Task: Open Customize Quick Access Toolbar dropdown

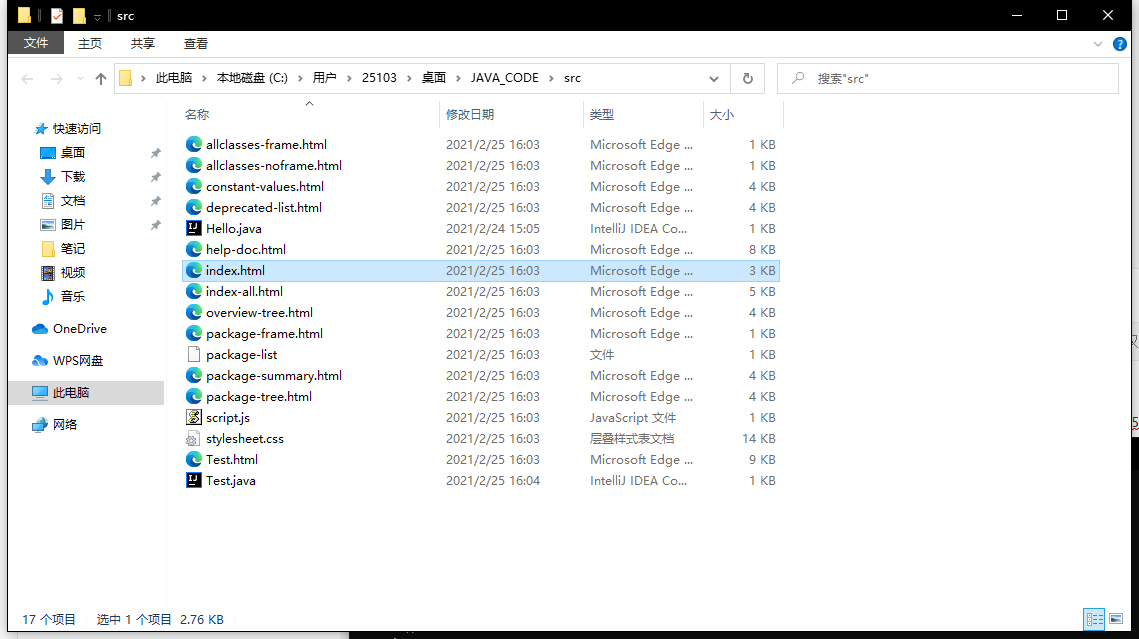Action: coord(97,16)
